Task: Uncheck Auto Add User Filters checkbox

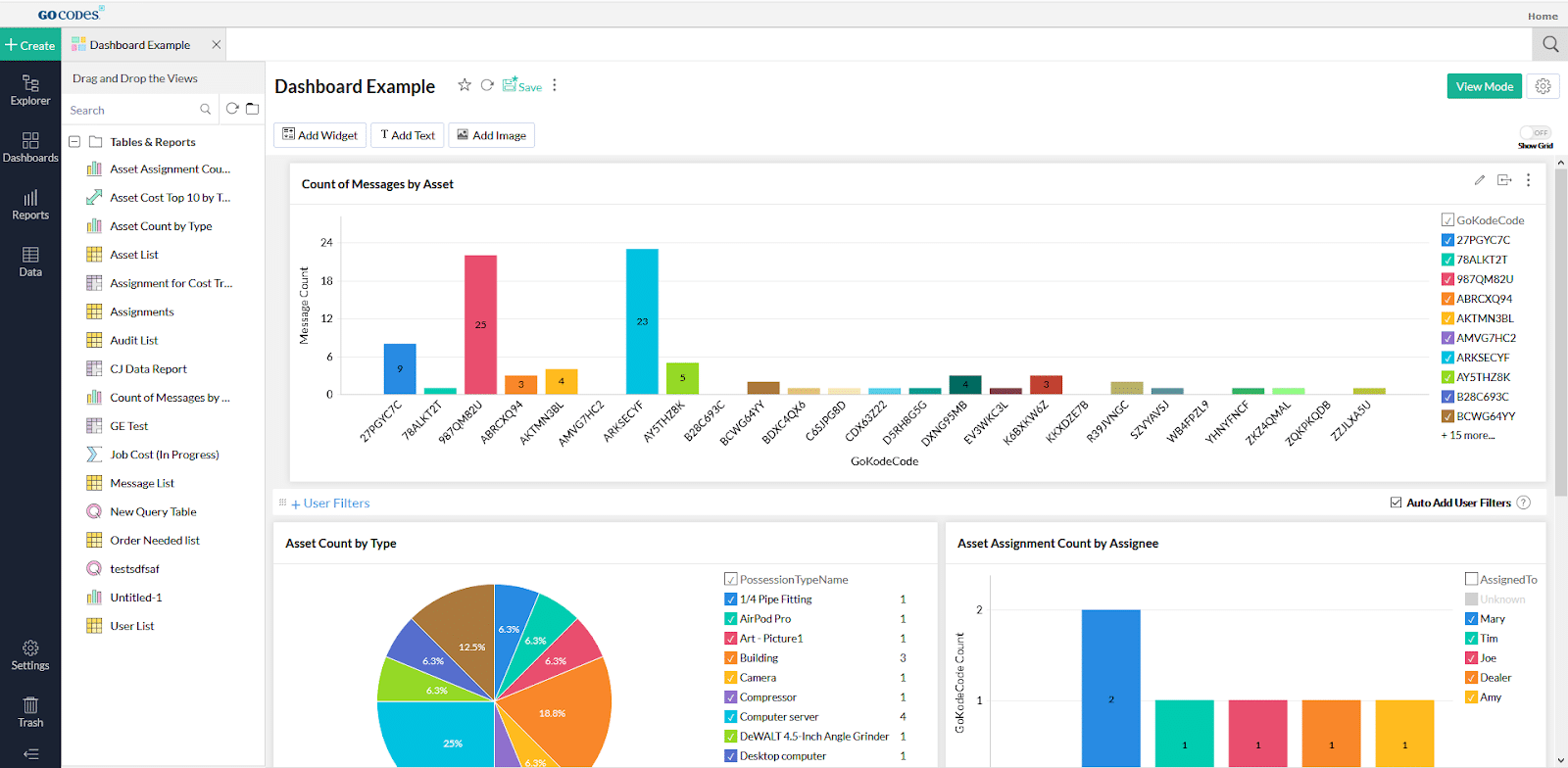Action: click(1396, 503)
